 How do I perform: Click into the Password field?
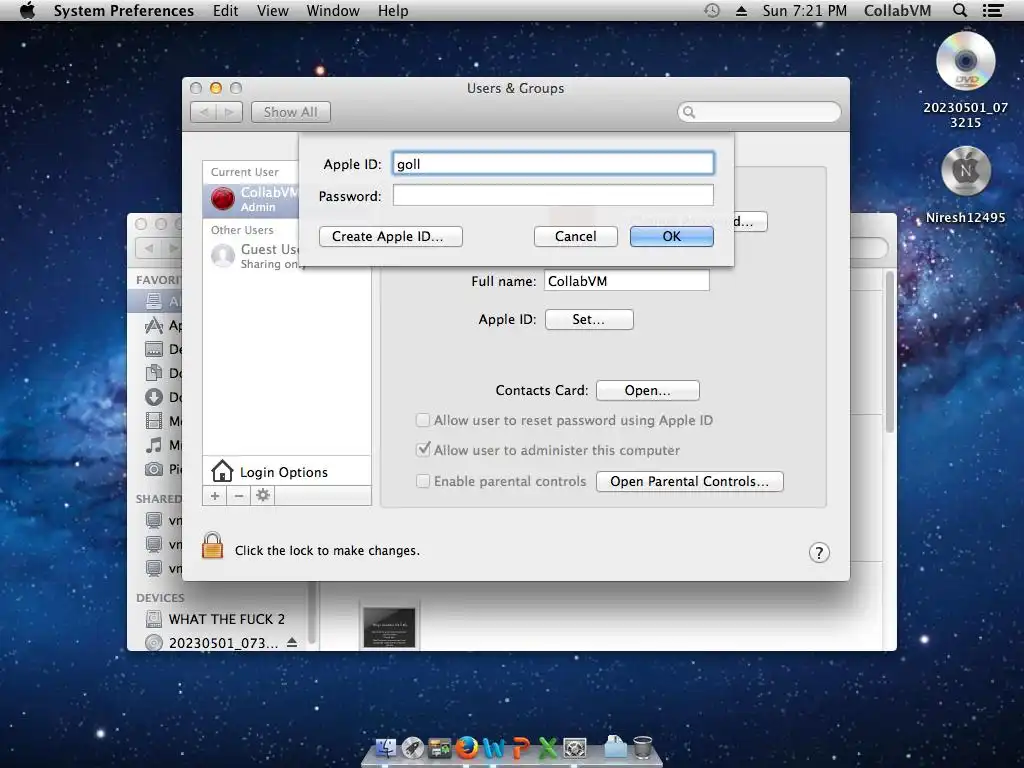[553, 195]
